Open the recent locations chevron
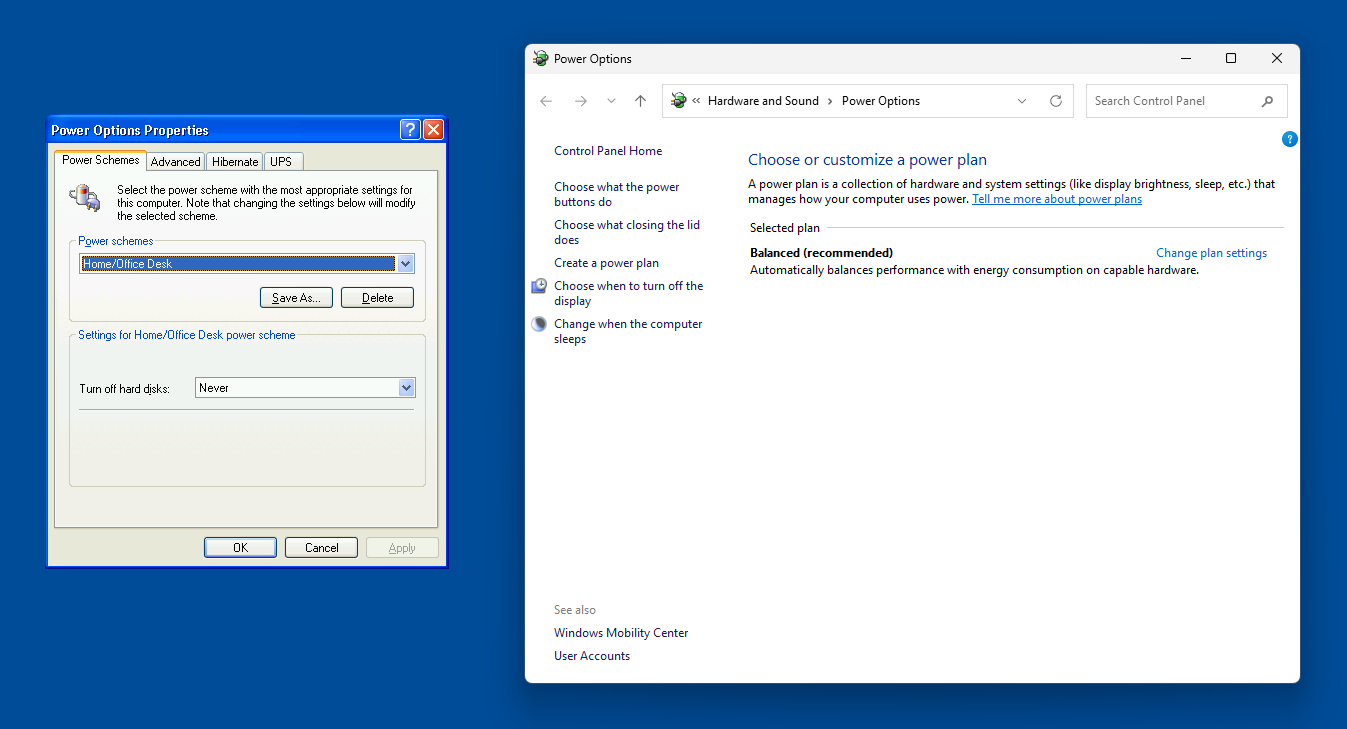This screenshot has height=729, width=1347. (611, 101)
